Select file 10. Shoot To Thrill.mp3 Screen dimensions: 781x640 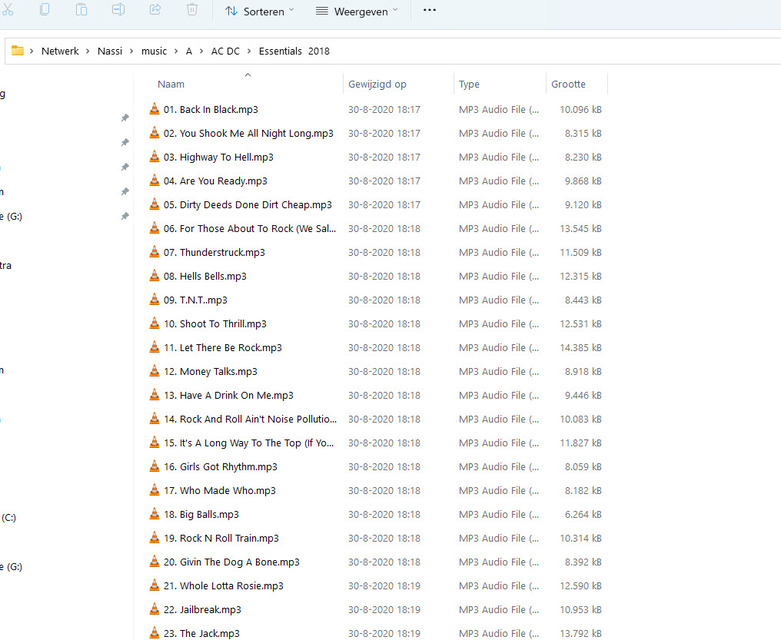coord(215,324)
